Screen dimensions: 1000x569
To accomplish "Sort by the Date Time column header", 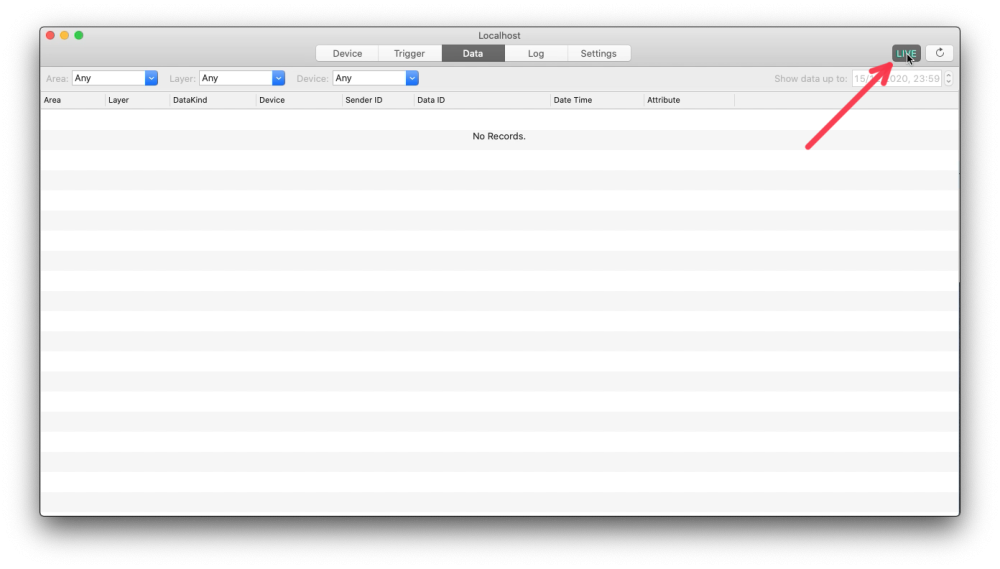I will [x=597, y=100].
